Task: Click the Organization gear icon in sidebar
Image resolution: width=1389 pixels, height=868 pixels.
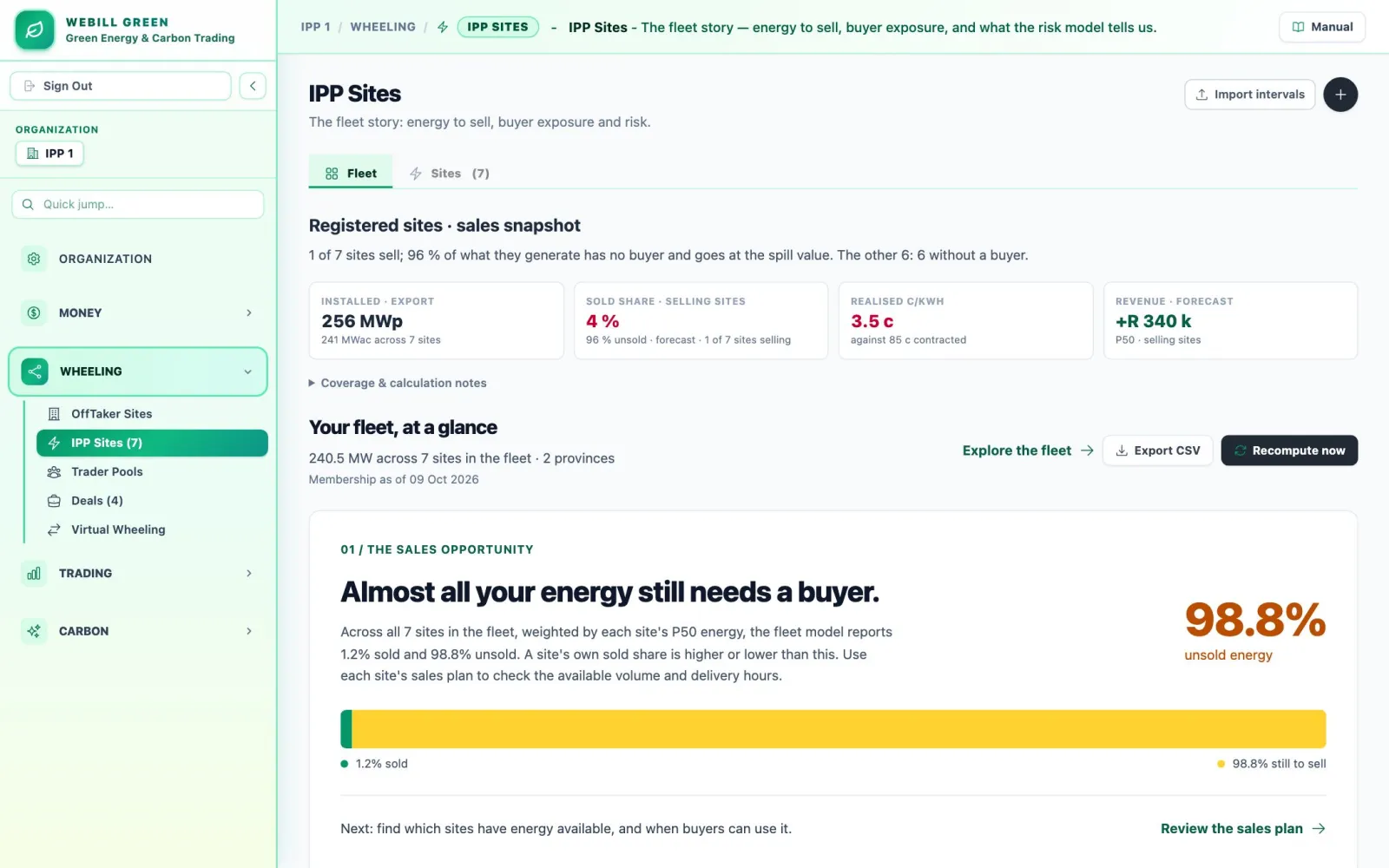Action: 34,259
